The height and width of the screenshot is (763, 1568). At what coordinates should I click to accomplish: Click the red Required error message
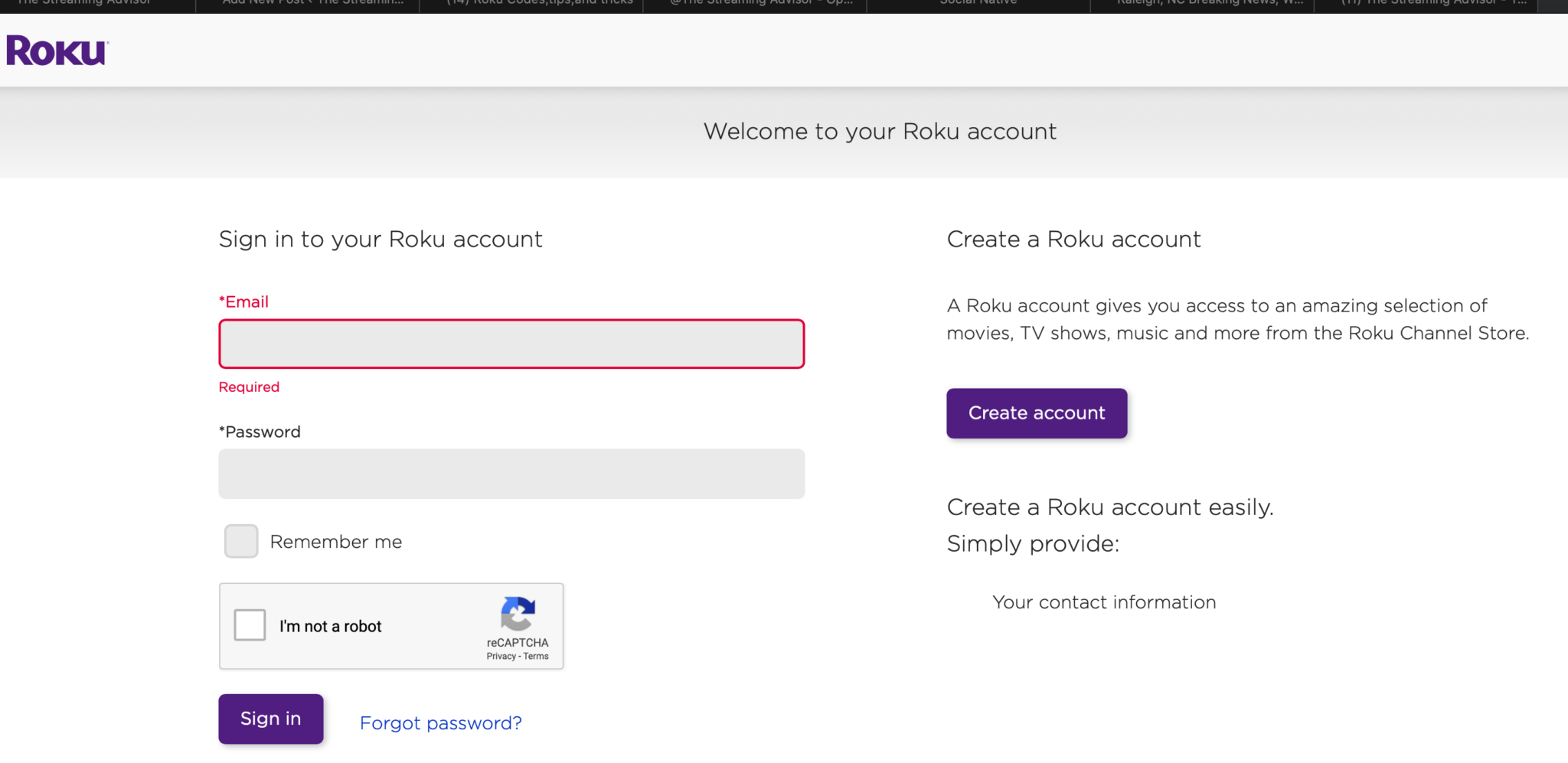tap(249, 387)
